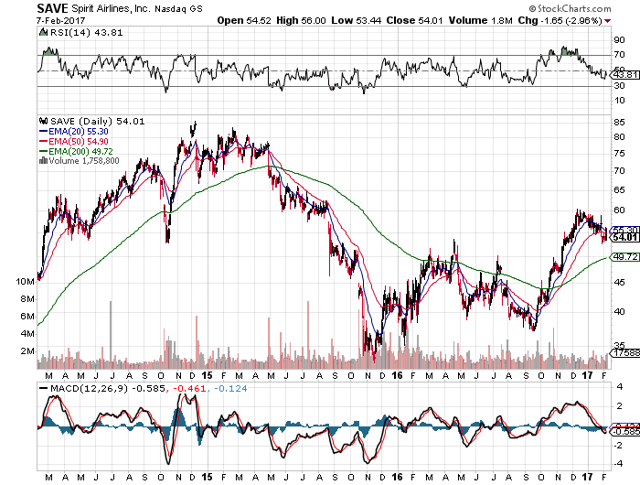This screenshot has height=485, width=640.
Task: Click the Chg -1.65 (-2.96%) value
Action: (560, 20)
